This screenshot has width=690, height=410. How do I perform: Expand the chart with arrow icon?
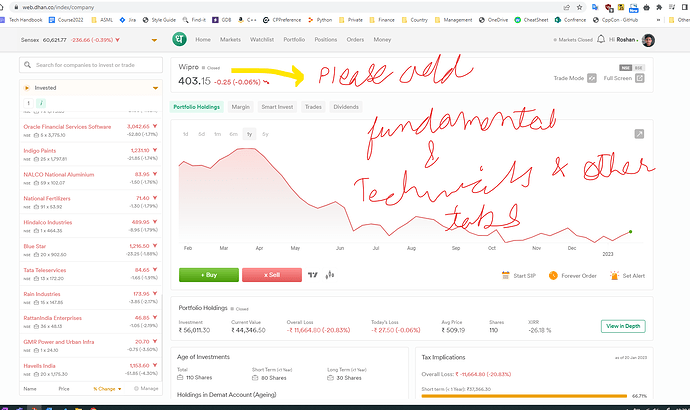click(x=639, y=134)
